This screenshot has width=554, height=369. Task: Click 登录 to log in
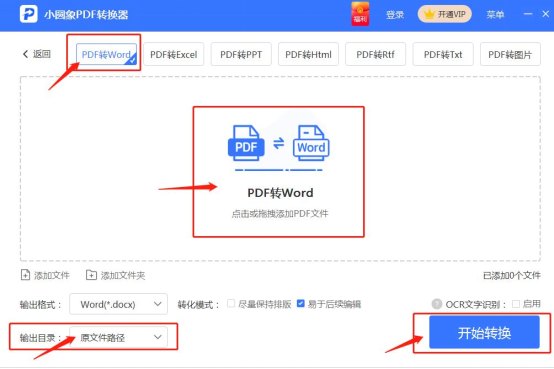pos(395,15)
